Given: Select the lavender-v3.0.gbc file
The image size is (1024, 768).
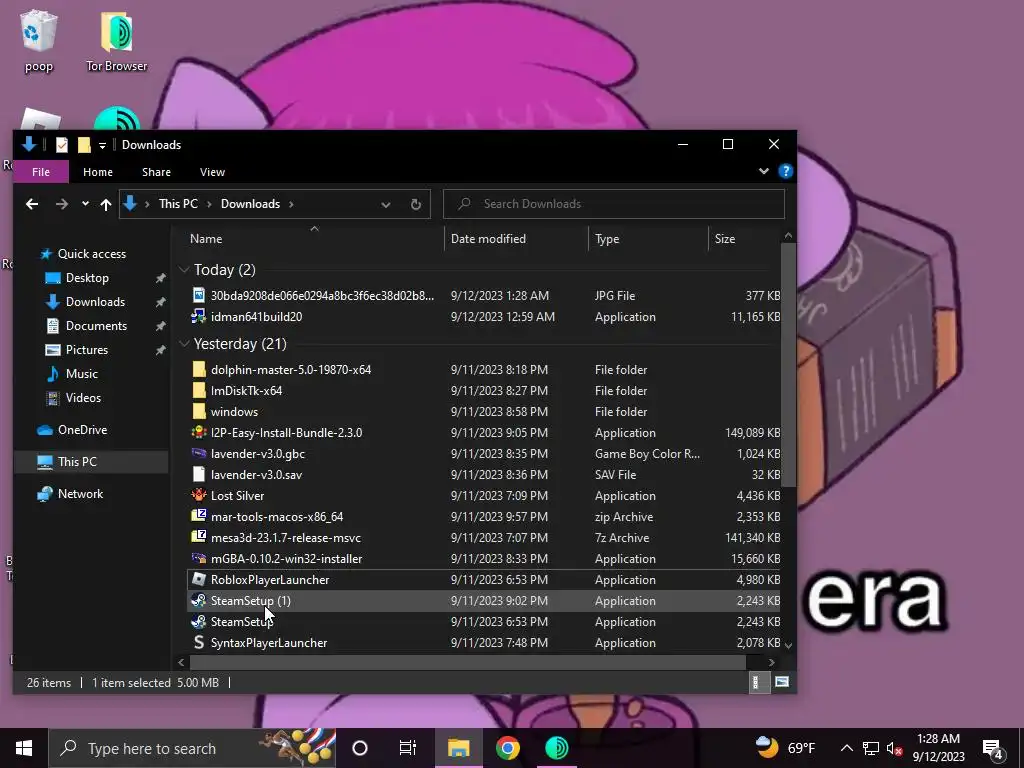Looking at the screenshot, I should [x=484, y=454].
